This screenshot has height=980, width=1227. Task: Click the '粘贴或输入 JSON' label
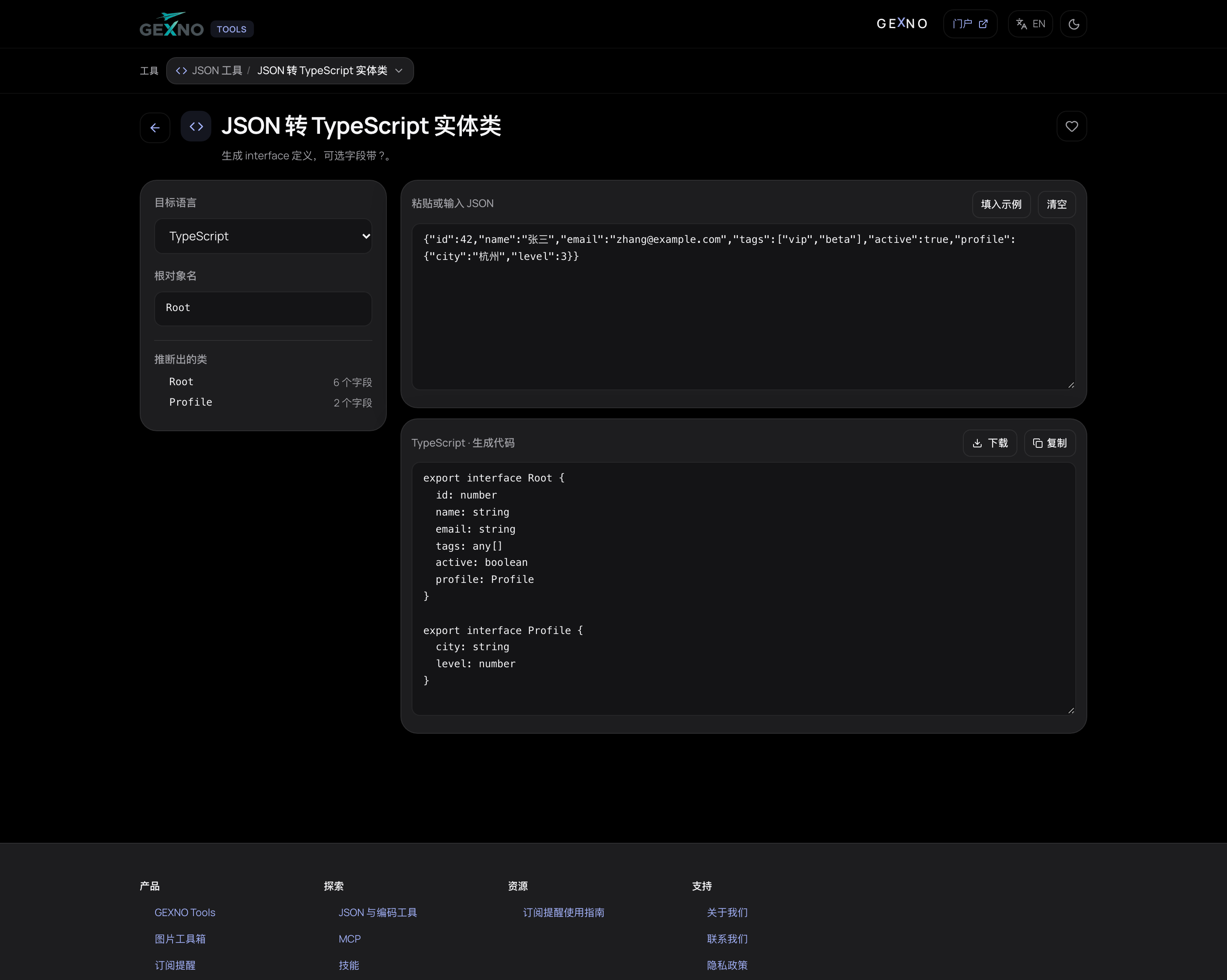[x=452, y=203]
